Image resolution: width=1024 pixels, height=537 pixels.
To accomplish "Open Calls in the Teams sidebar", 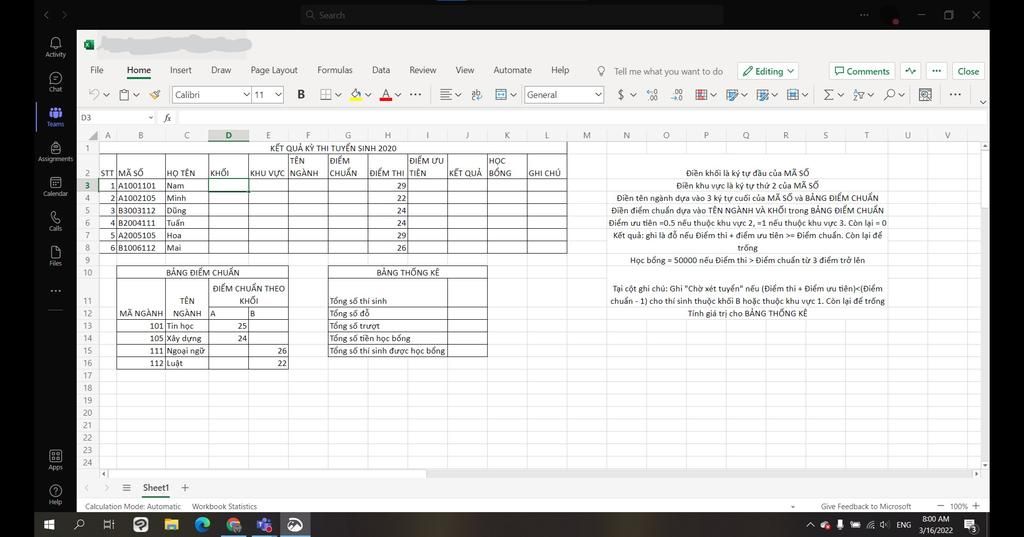I will pyautogui.click(x=56, y=221).
